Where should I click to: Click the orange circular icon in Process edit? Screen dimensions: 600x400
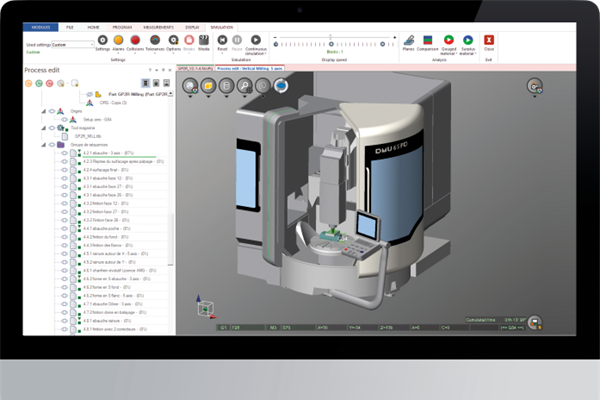click(x=29, y=83)
